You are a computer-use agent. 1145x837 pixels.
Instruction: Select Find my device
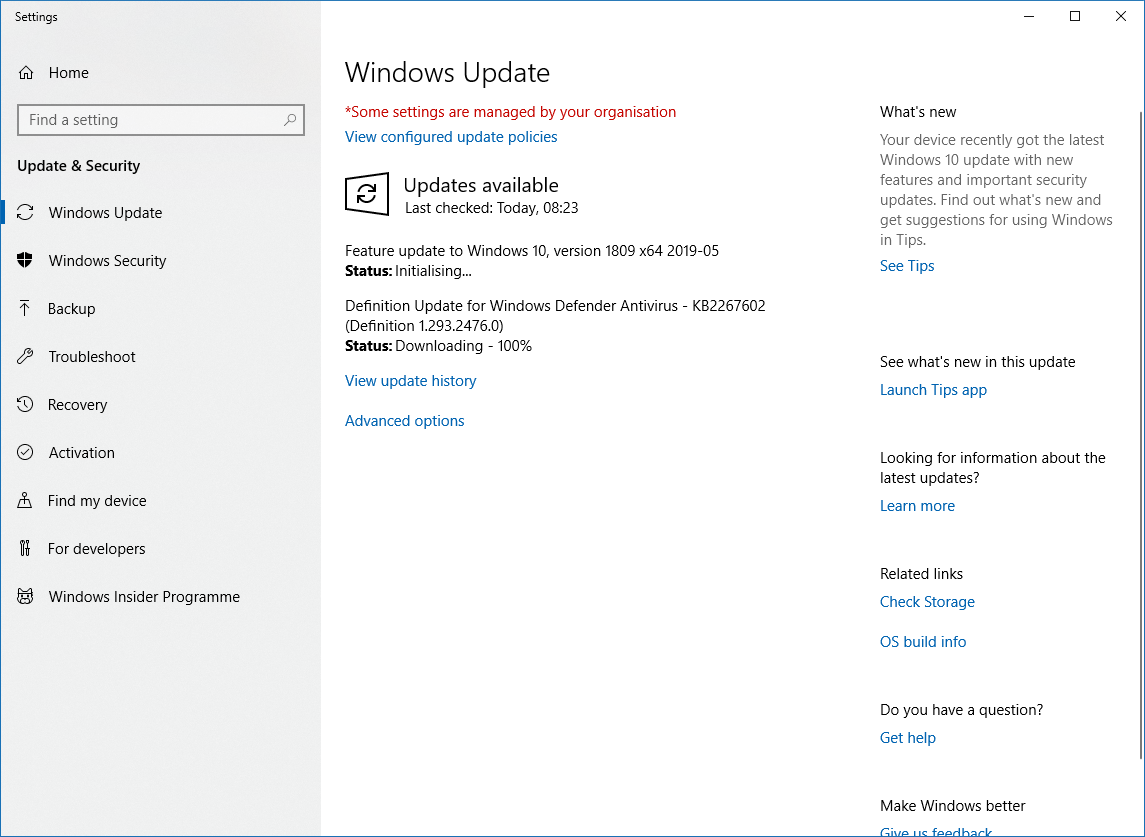pyautogui.click(x=161, y=500)
